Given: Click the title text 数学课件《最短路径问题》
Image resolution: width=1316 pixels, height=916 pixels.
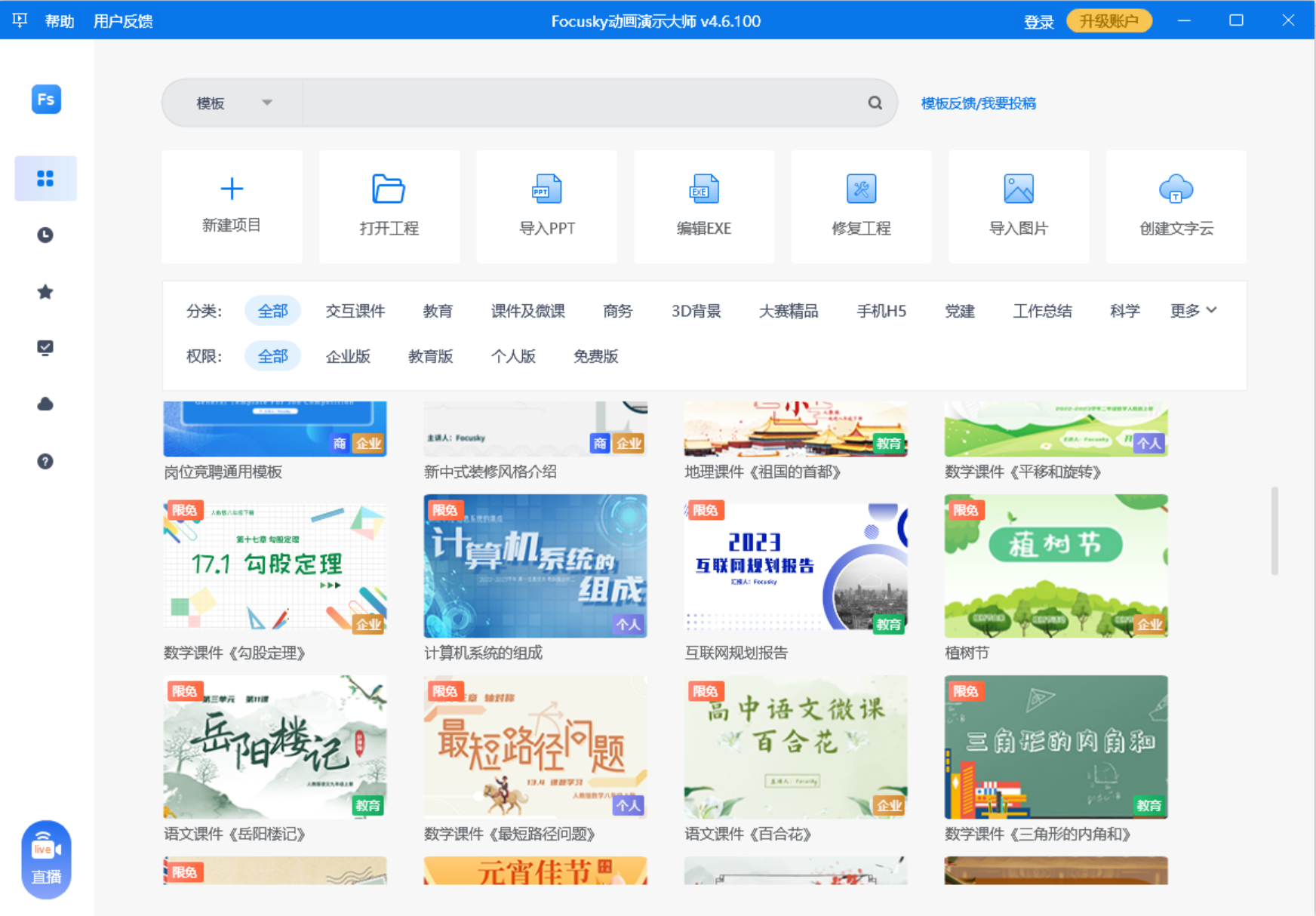Looking at the screenshot, I should pyautogui.click(x=510, y=834).
